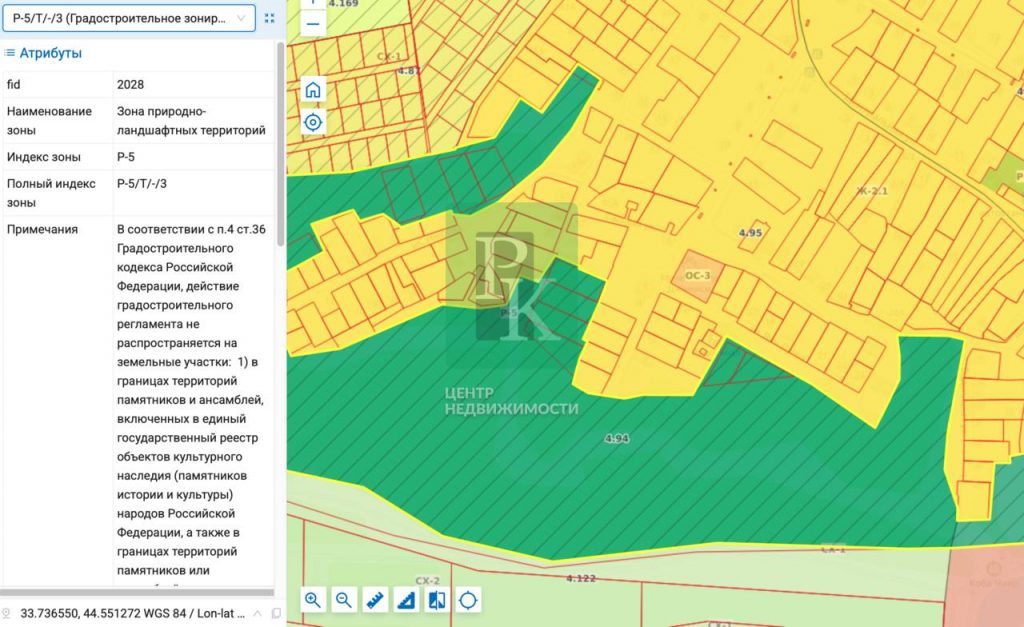Viewport: 1024px width, 627px height.
Task: Click the Зона природно-ландшафтных территорий value
Action: tap(191, 121)
